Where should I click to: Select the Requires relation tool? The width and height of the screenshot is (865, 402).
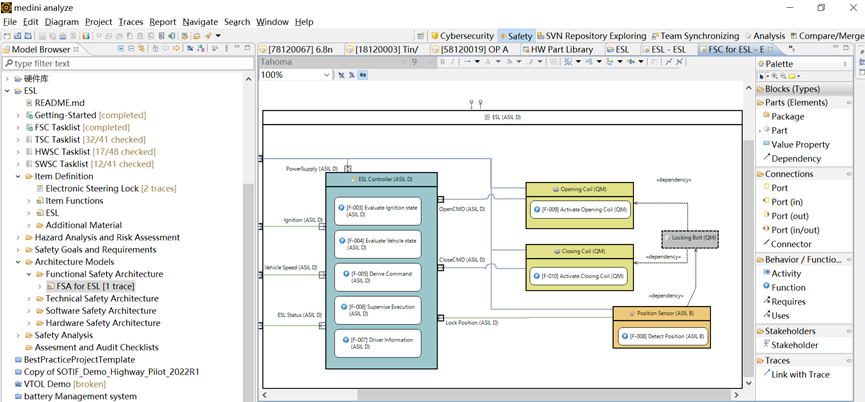(784, 302)
